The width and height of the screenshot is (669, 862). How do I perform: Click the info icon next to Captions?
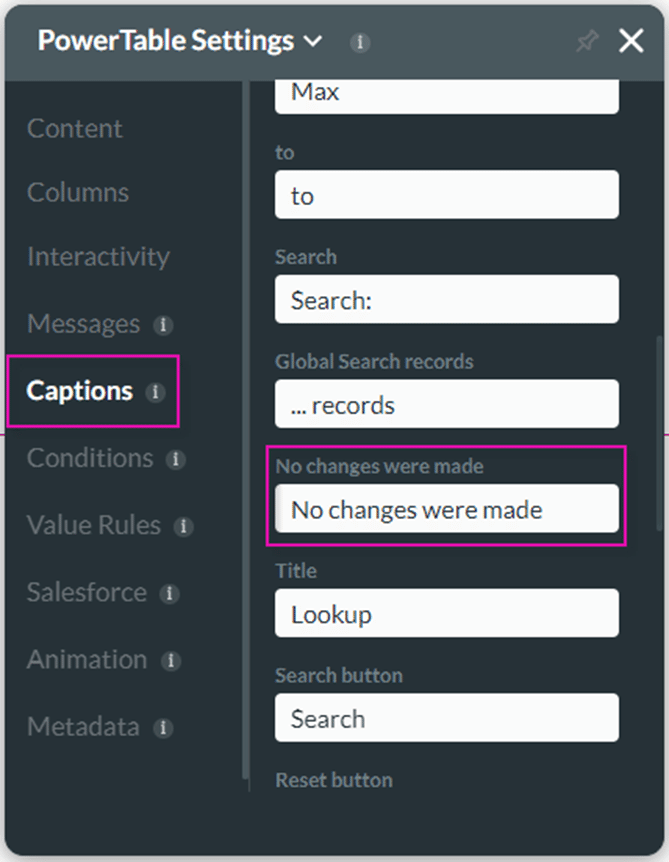[155, 392]
